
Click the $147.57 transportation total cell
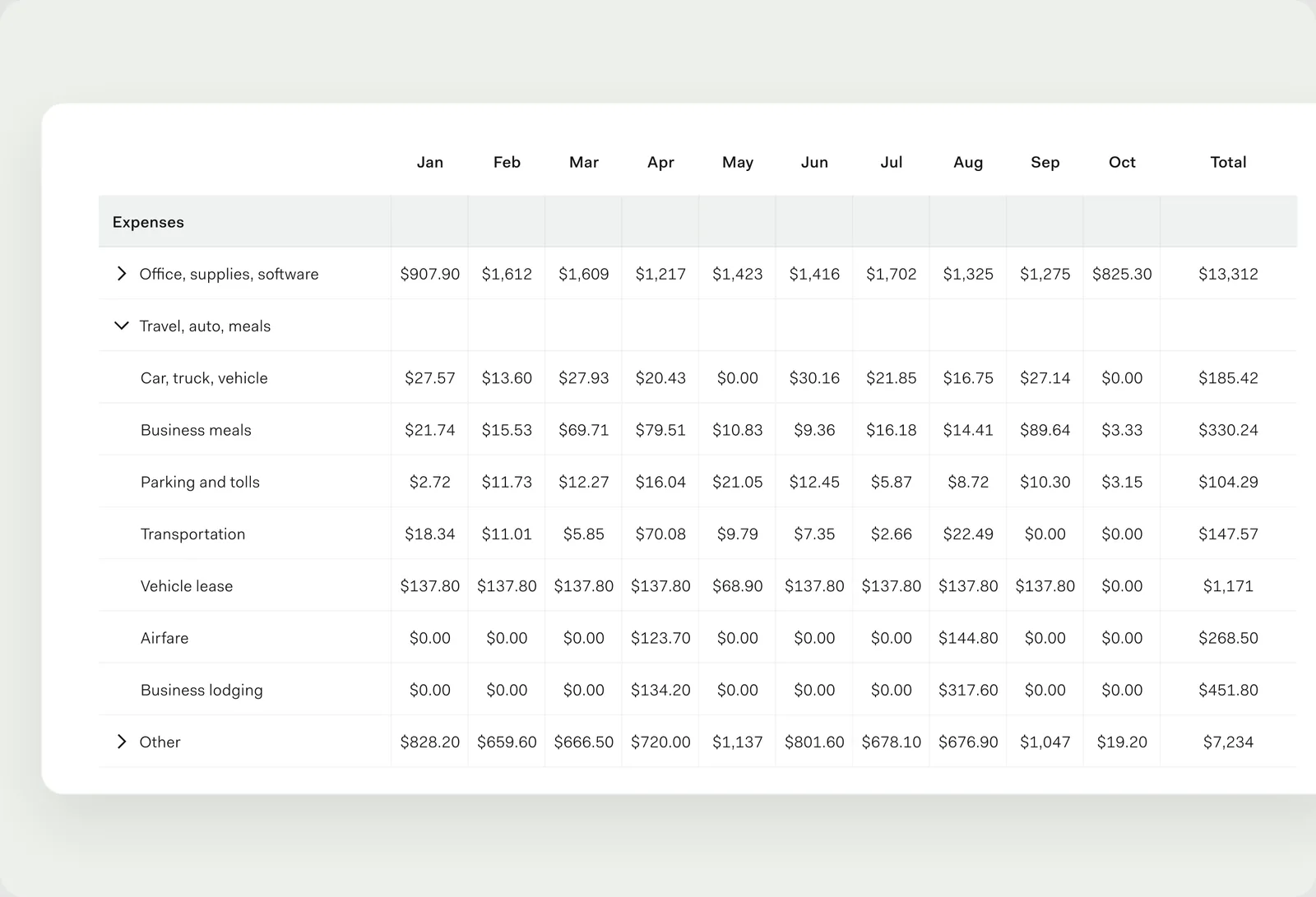1228,534
